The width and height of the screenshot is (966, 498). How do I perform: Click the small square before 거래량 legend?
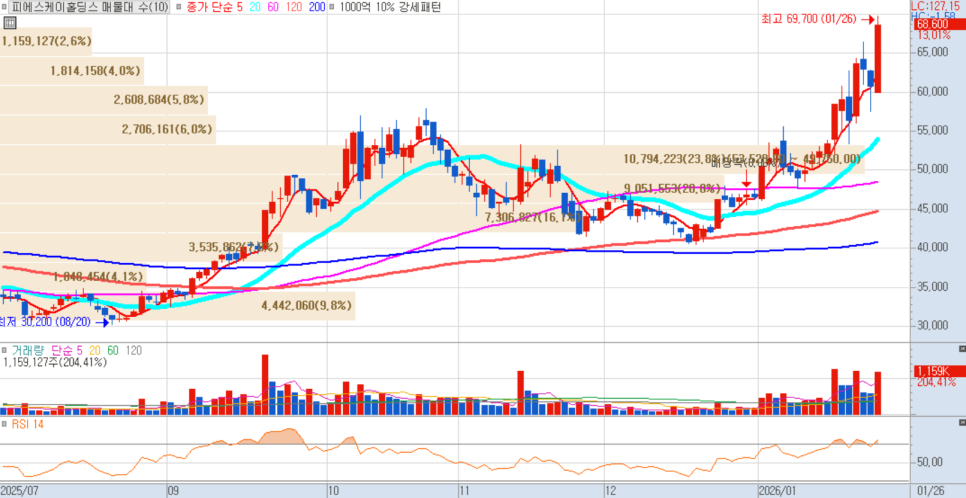coord(5,351)
